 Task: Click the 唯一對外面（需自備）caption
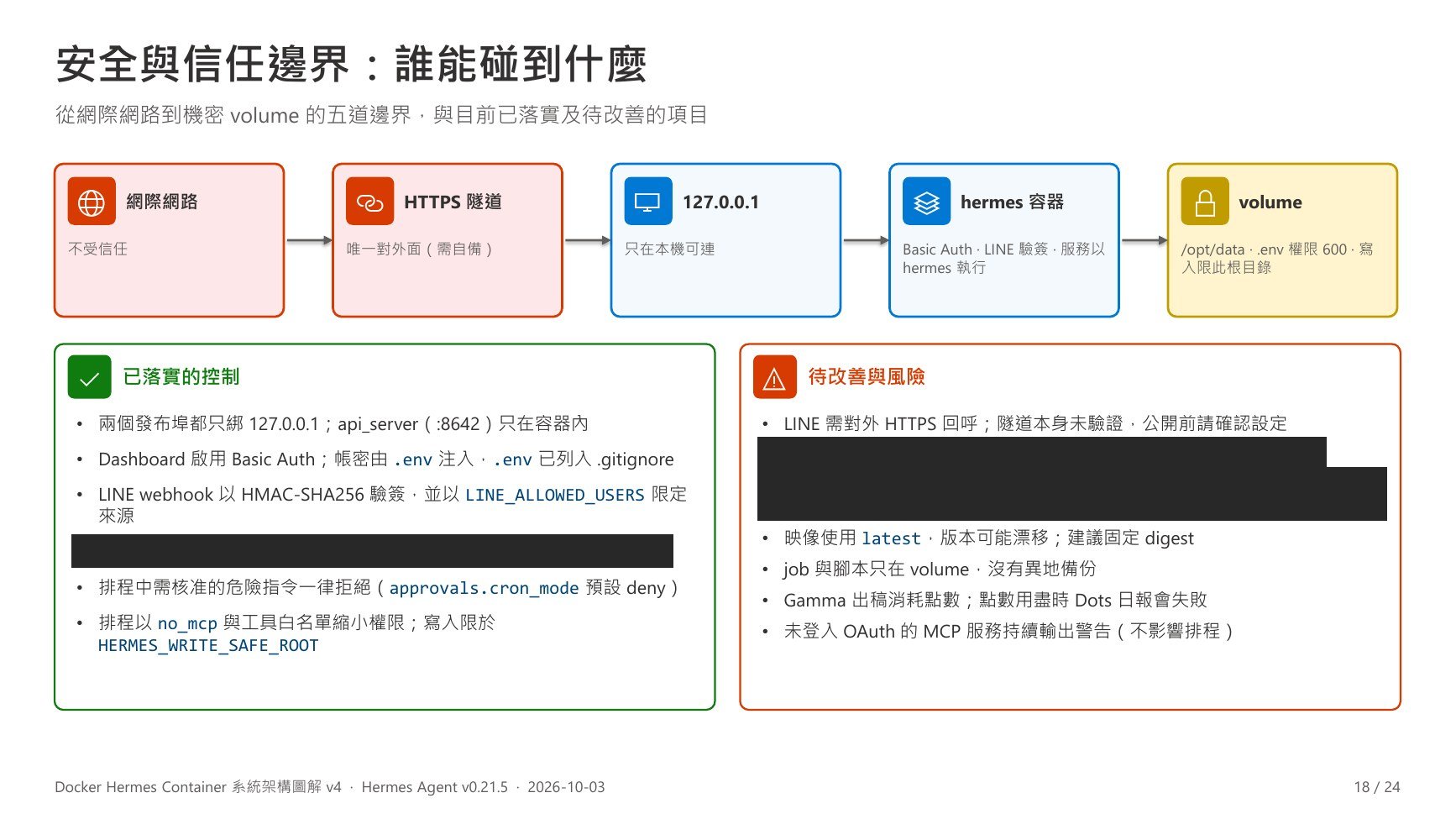pos(420,249)
